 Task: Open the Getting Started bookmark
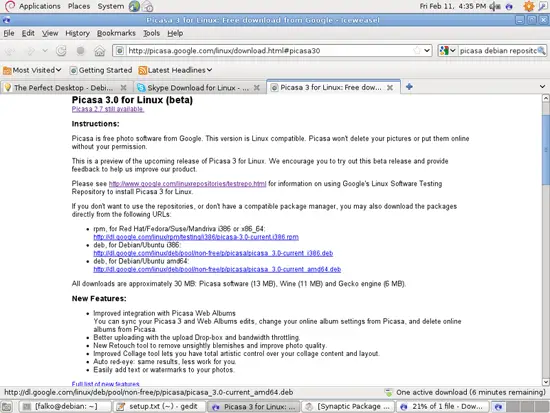(x=101, y=70)
